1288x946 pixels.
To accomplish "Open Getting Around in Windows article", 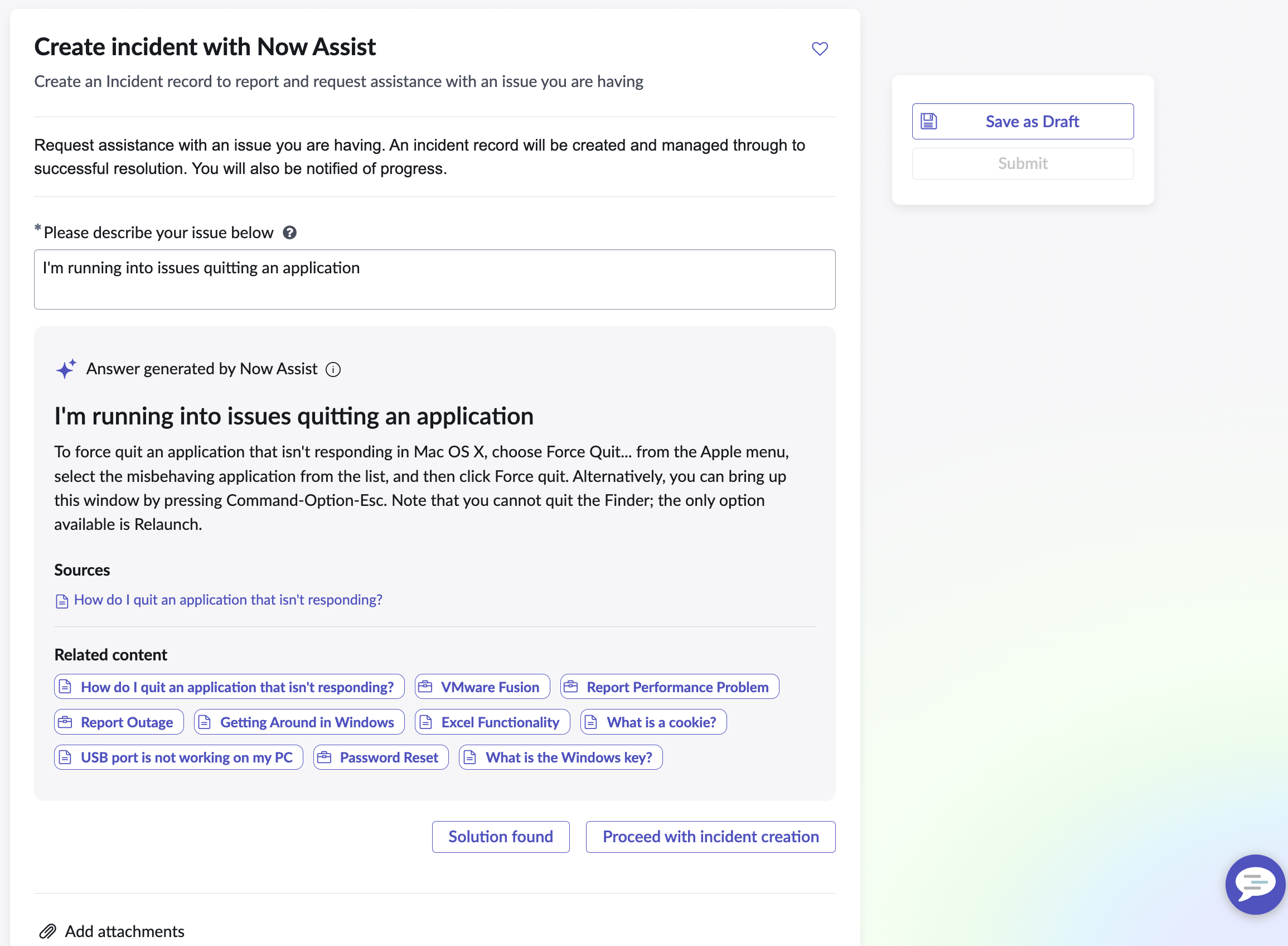I will (299, 722).
